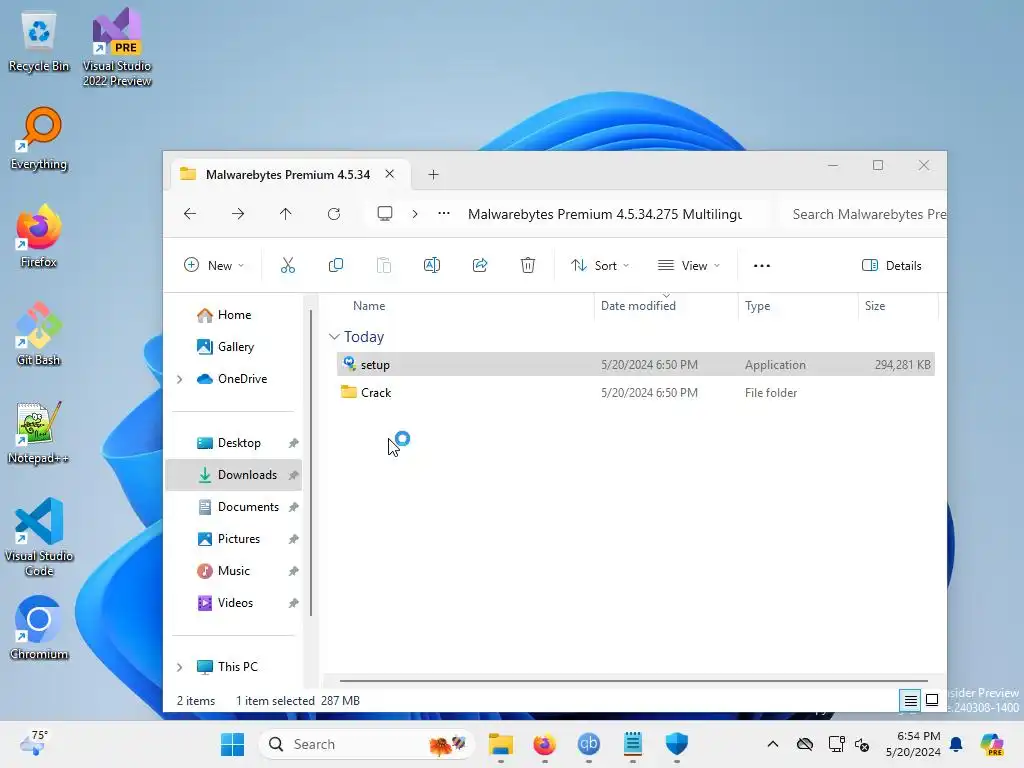Click the Rename icon in toolbar

[x=432, y=265]
